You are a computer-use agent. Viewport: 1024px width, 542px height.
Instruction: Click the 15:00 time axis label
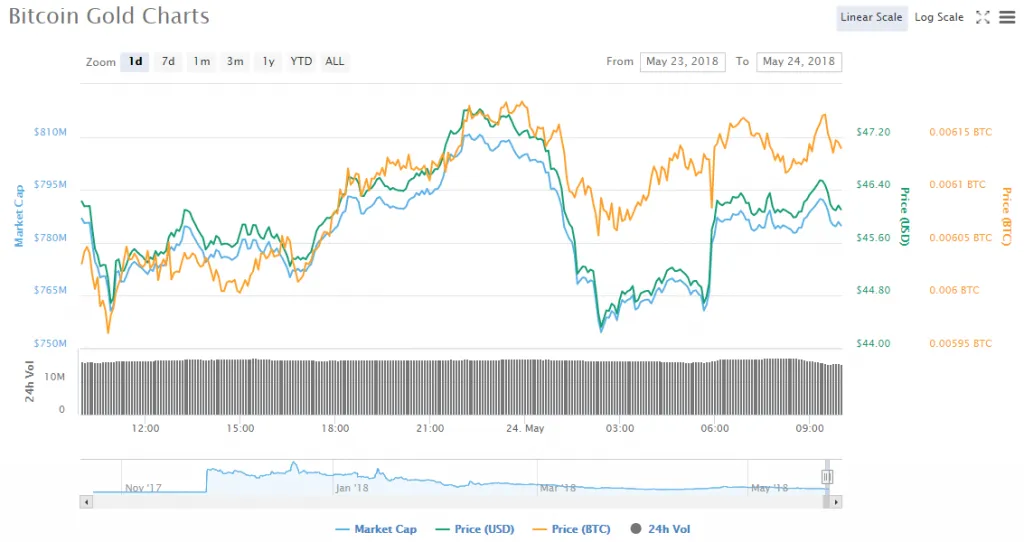point(240,428)
